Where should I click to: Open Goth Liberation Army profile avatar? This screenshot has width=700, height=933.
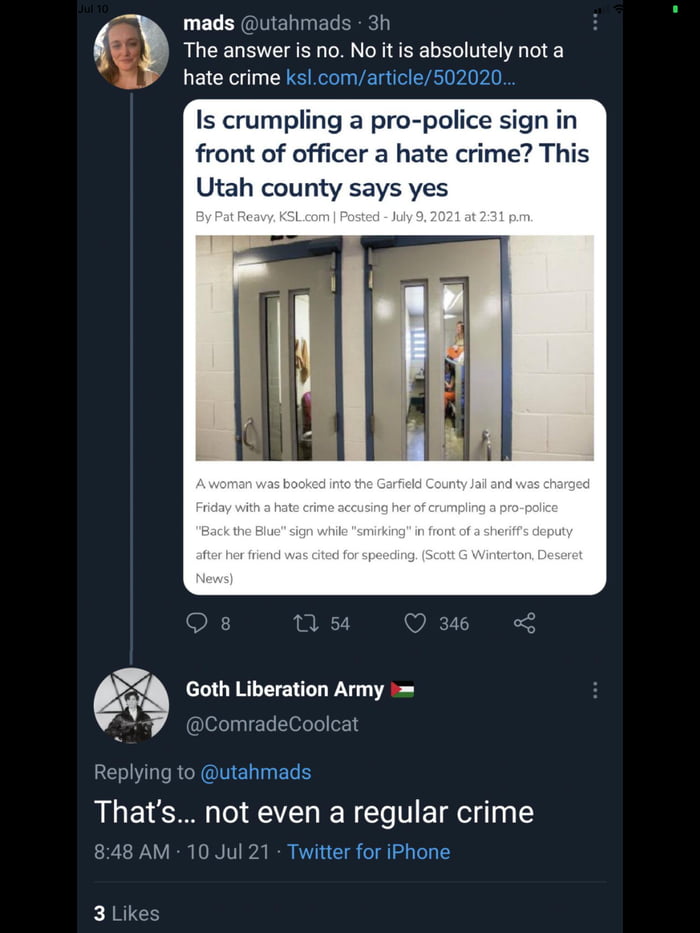click(131, 705)
